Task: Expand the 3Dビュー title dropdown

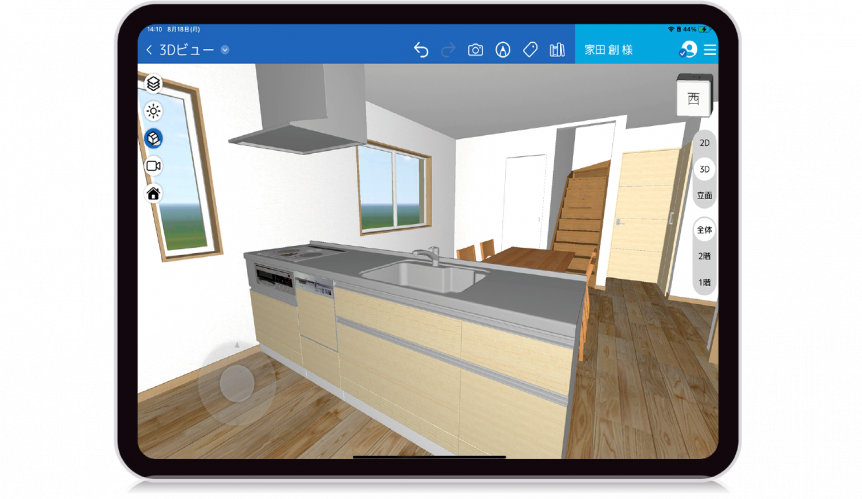Action: pos(225,50)
